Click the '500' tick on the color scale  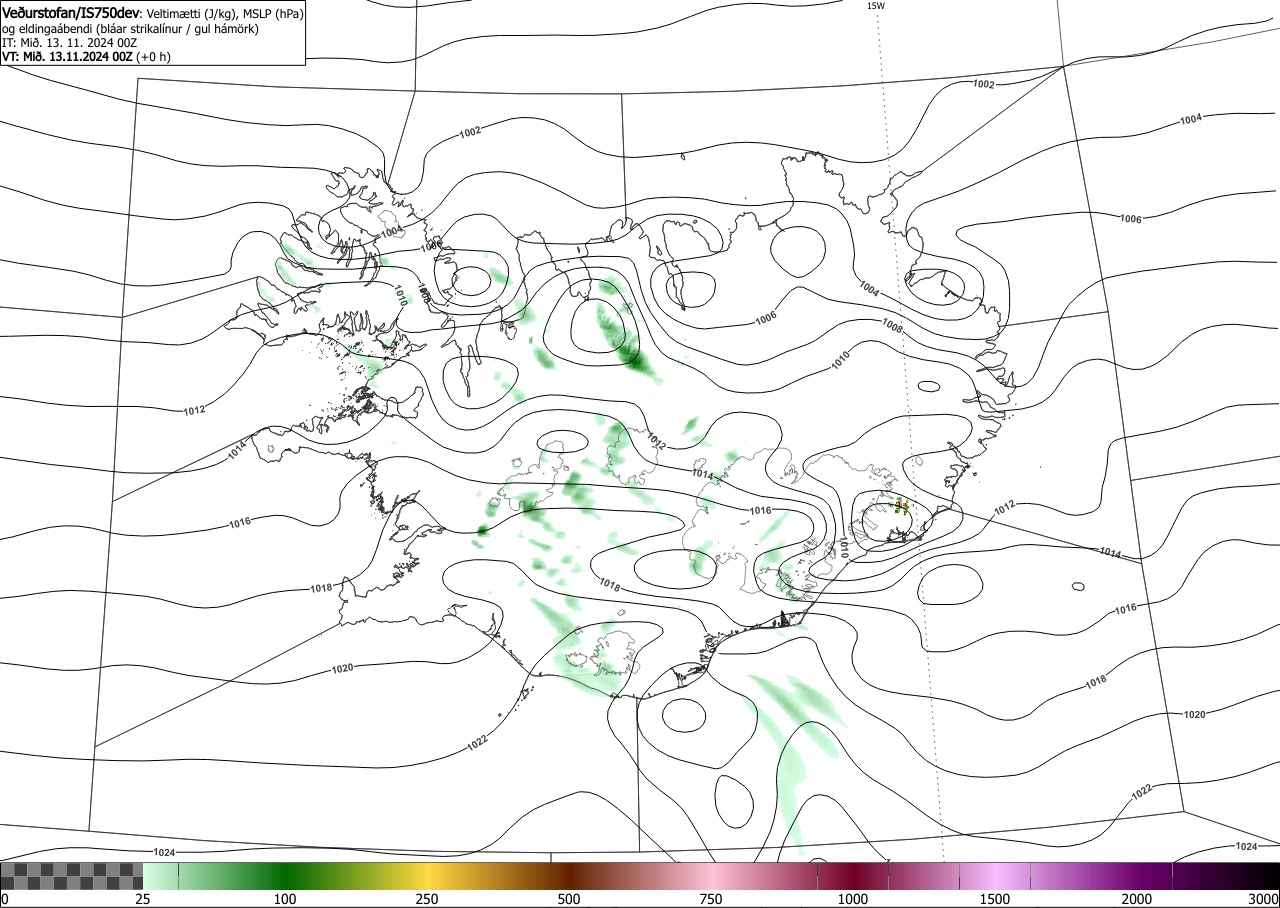tap(569, 899)
